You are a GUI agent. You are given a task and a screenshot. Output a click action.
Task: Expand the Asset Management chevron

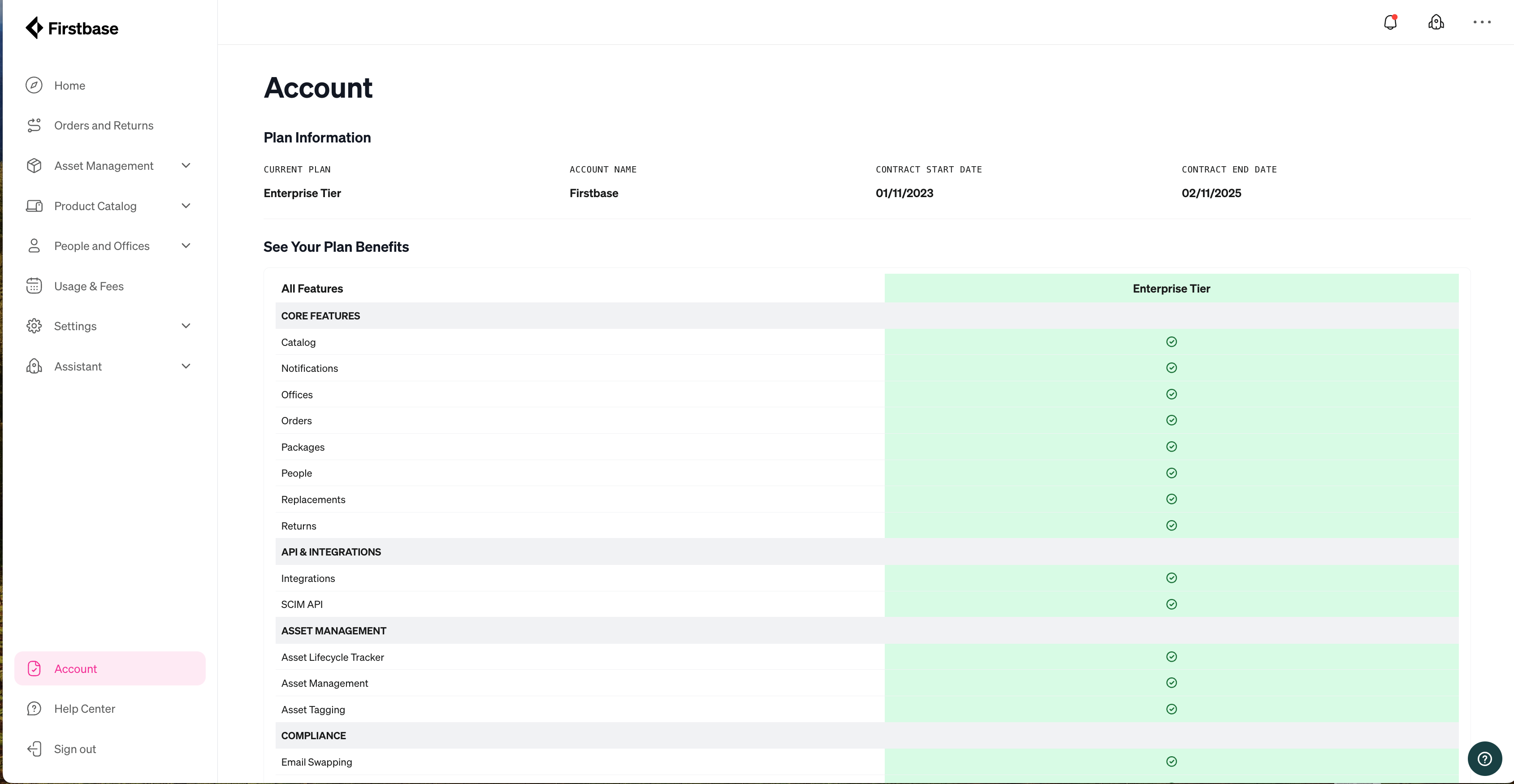coord(186,166)
